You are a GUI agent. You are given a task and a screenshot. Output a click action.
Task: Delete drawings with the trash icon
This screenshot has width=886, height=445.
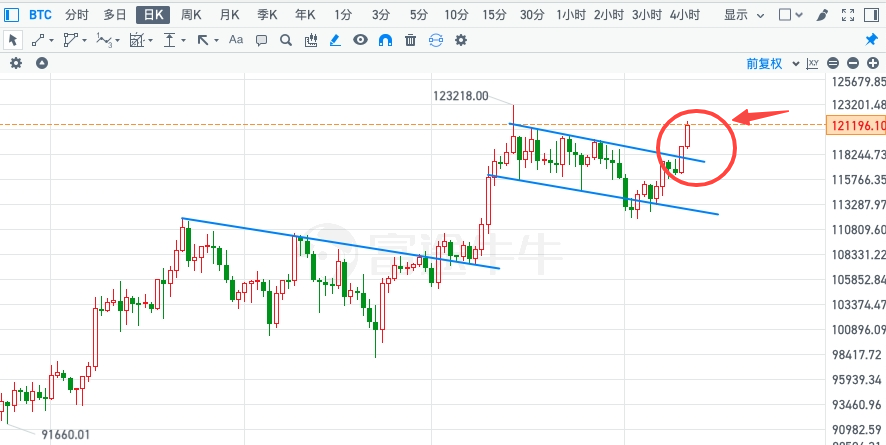click(x=411, y=40)
